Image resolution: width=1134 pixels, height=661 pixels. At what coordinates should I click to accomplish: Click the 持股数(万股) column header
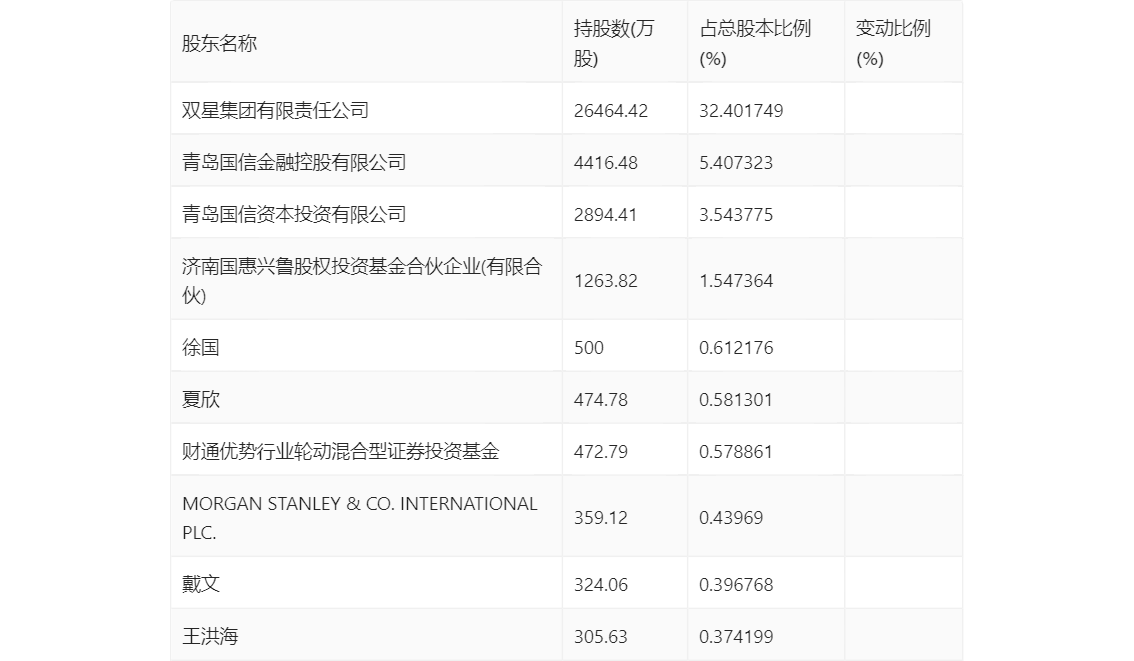[x=613, y=43]
